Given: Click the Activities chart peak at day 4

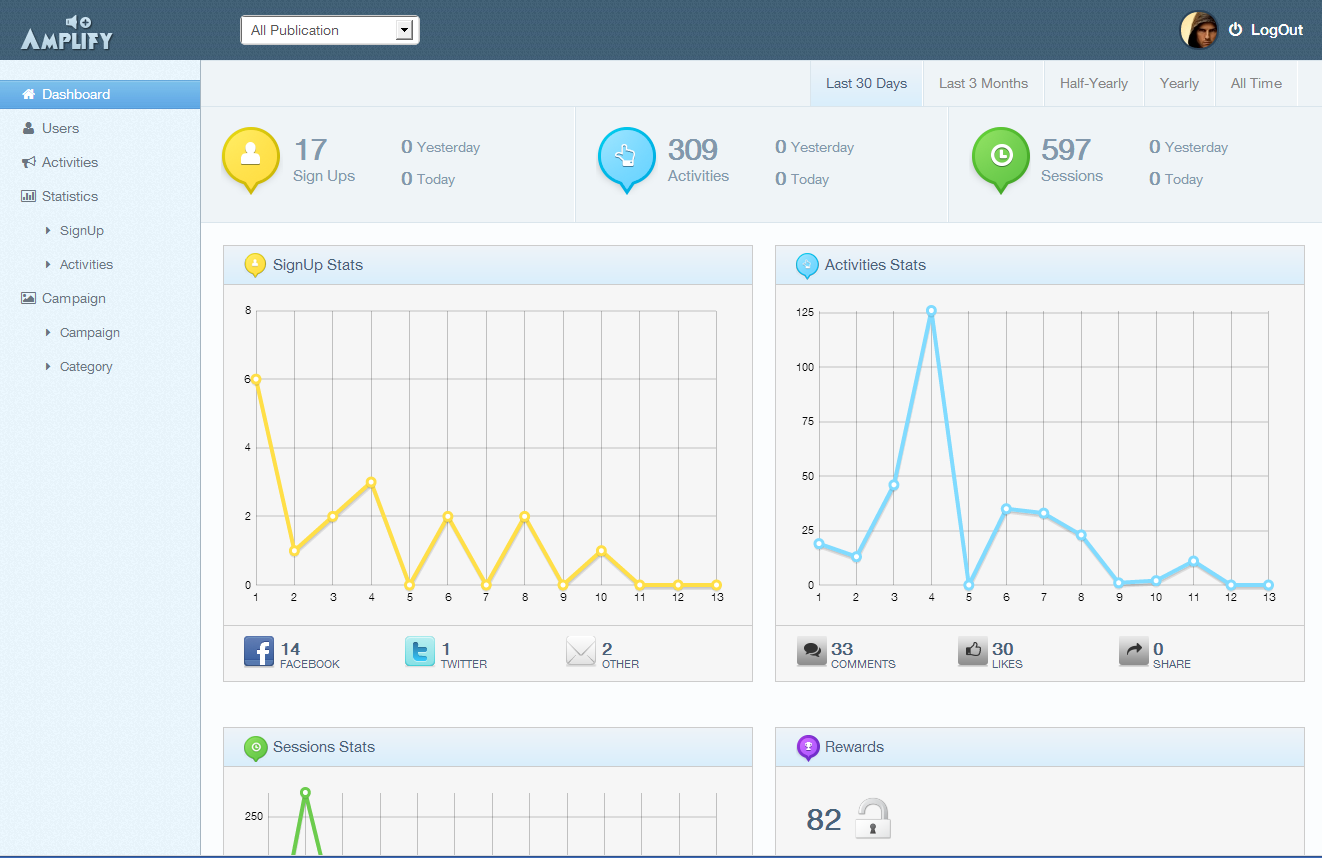Looking at the screenshot, I should (931, 311).
